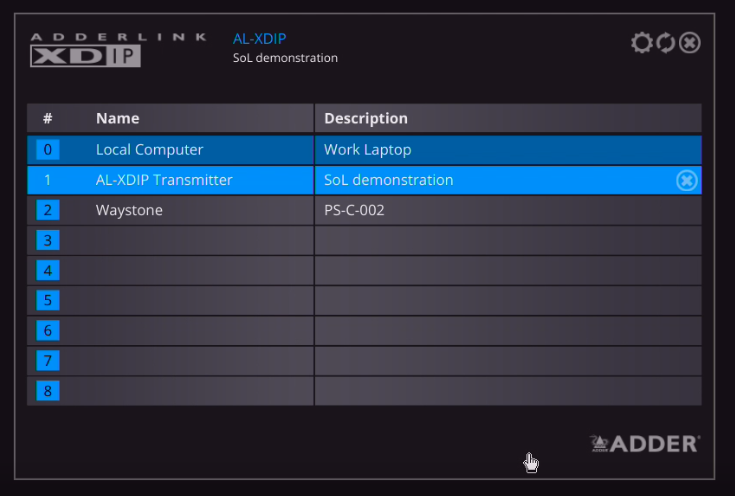Click the PS-C-002 description cell

[x=354, y=210]
